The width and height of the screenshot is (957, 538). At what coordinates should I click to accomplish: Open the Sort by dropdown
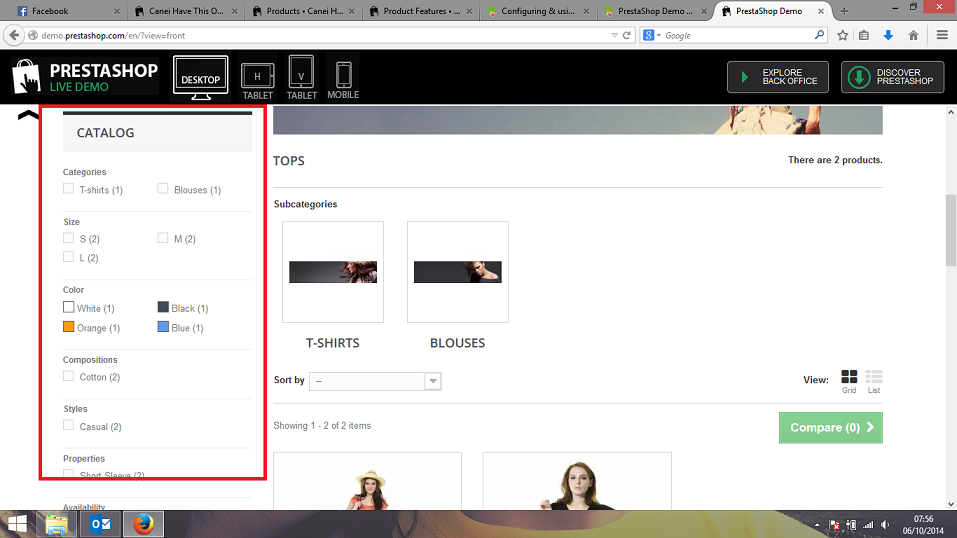tap(375, 381)
